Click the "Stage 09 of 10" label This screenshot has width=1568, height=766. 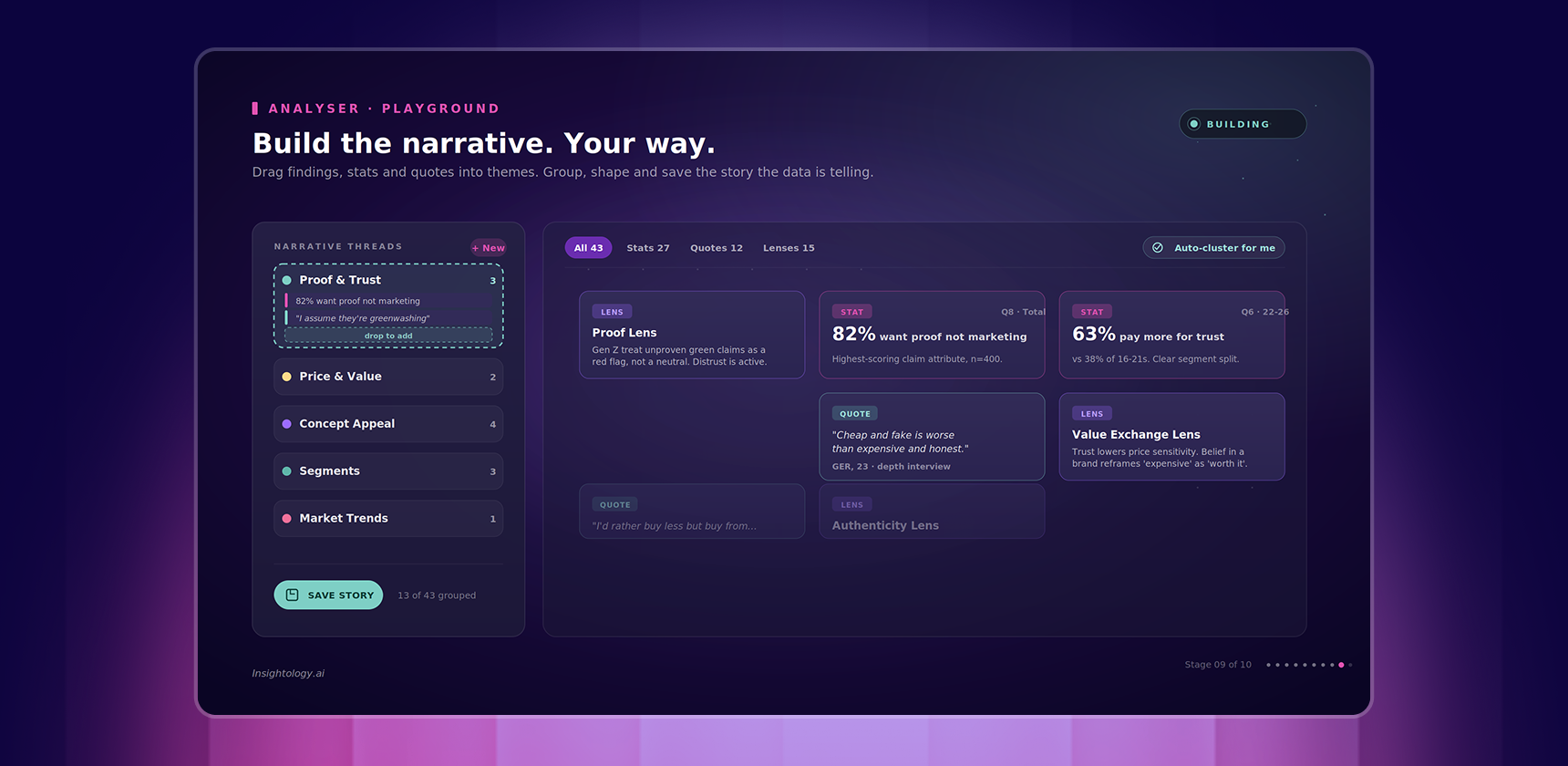coord(1218,665)
